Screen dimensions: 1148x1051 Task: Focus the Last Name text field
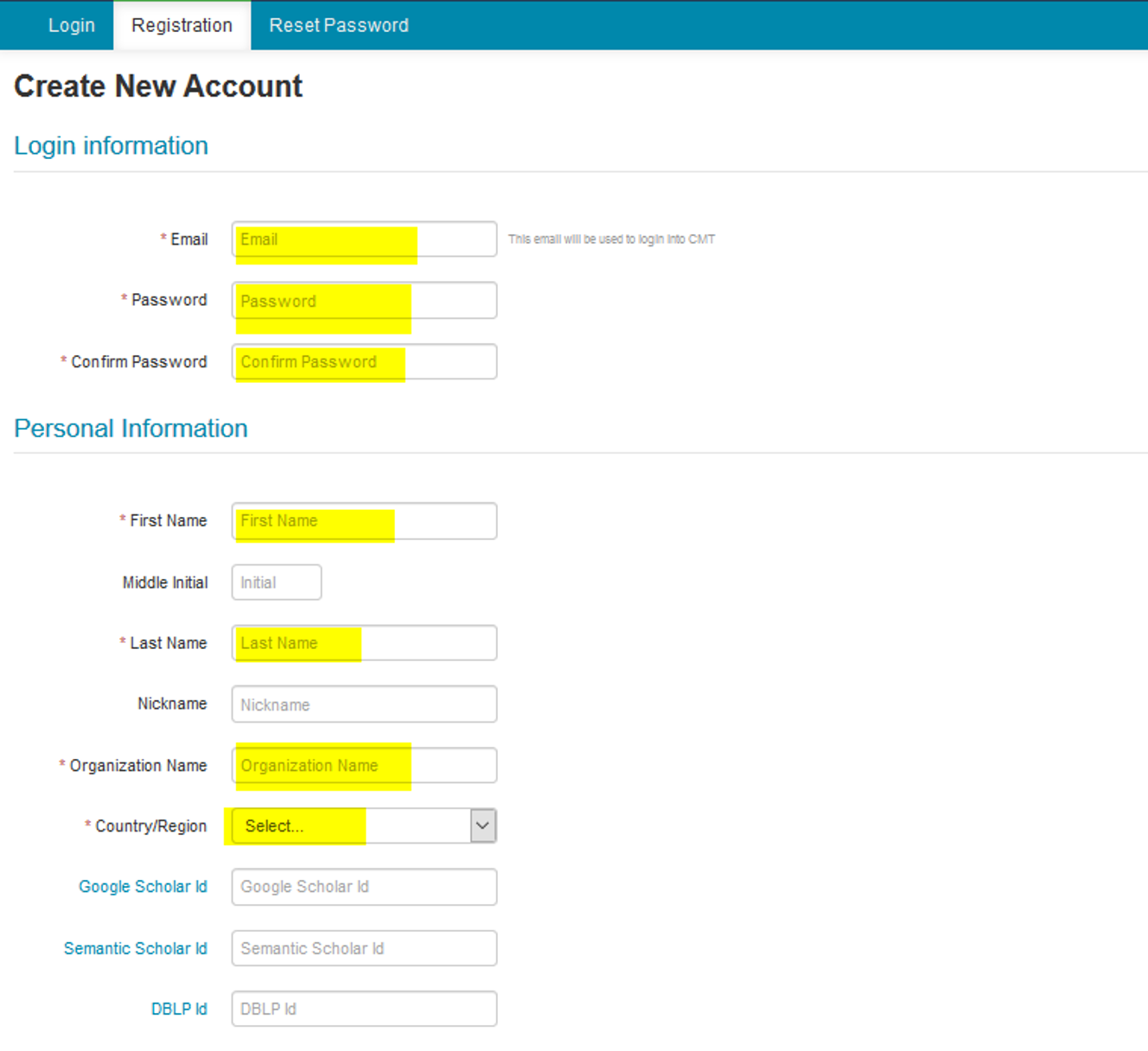point(364,643)
